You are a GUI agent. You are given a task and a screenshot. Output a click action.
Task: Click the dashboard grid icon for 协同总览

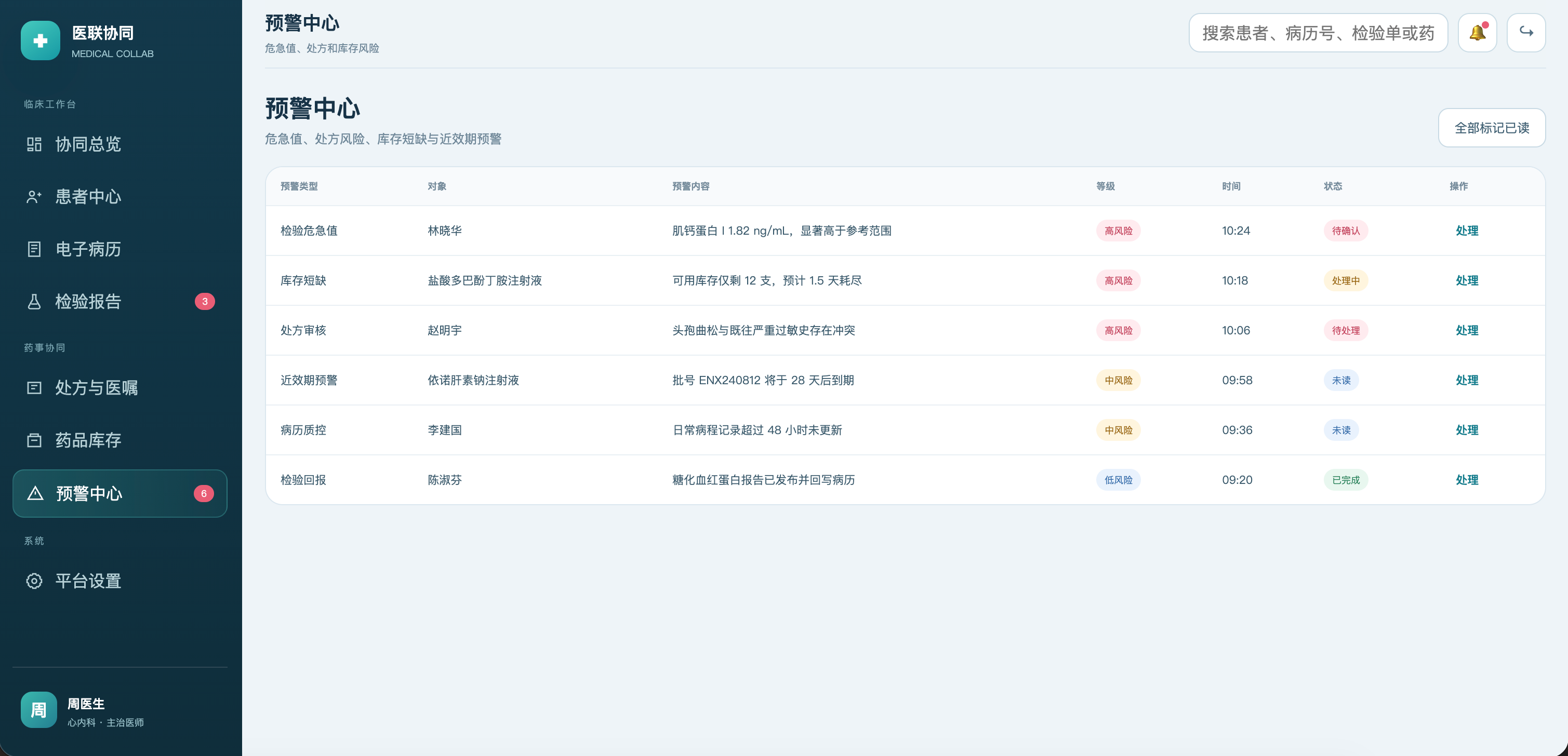coord(34,144)
